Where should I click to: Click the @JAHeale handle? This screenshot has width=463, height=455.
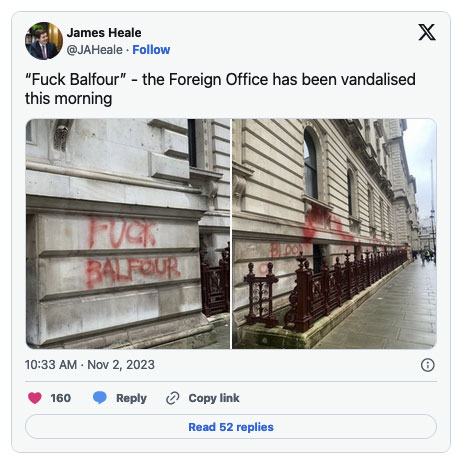coord(95,50)
